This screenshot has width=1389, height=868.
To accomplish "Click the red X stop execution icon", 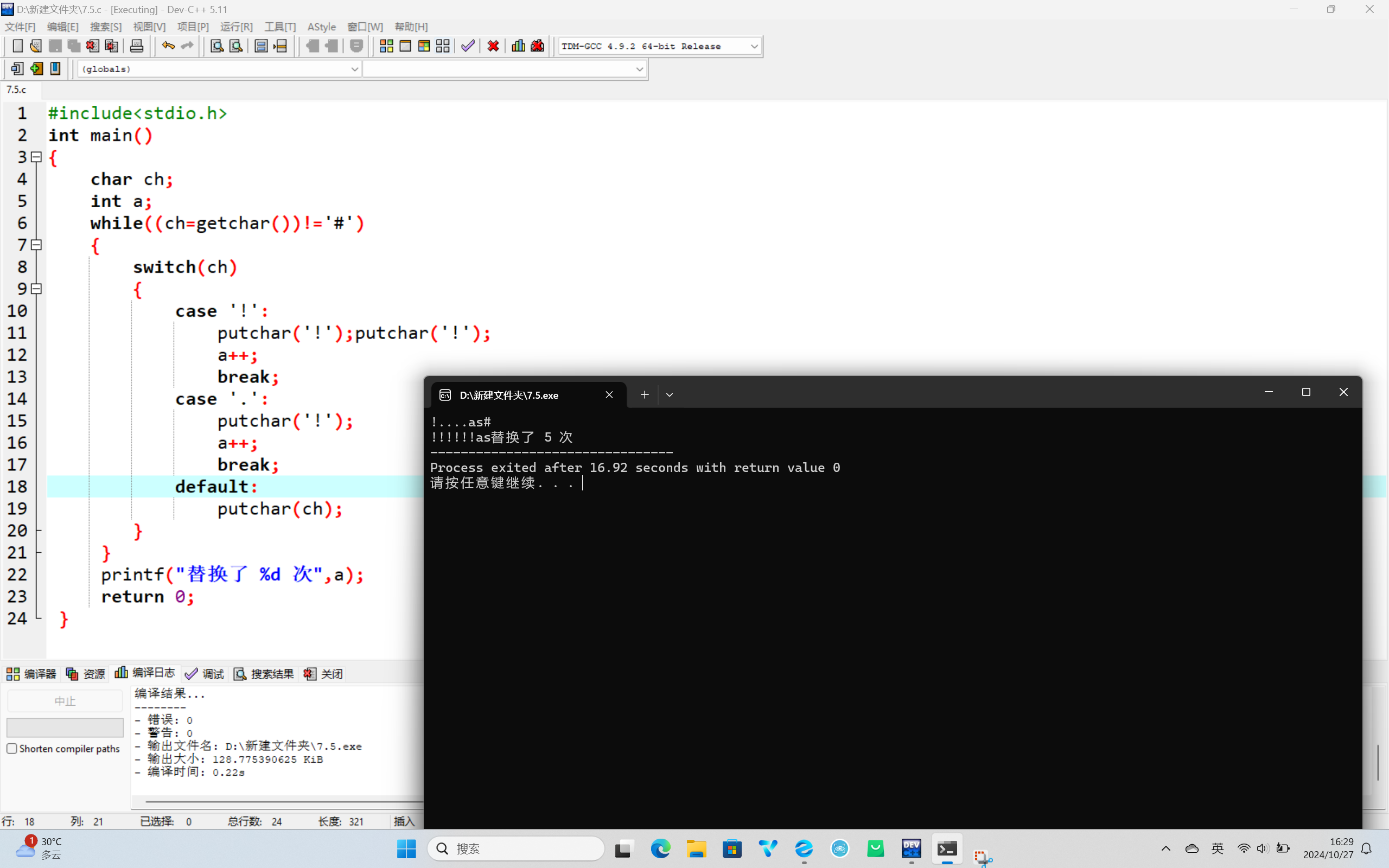I will point(493,46).
